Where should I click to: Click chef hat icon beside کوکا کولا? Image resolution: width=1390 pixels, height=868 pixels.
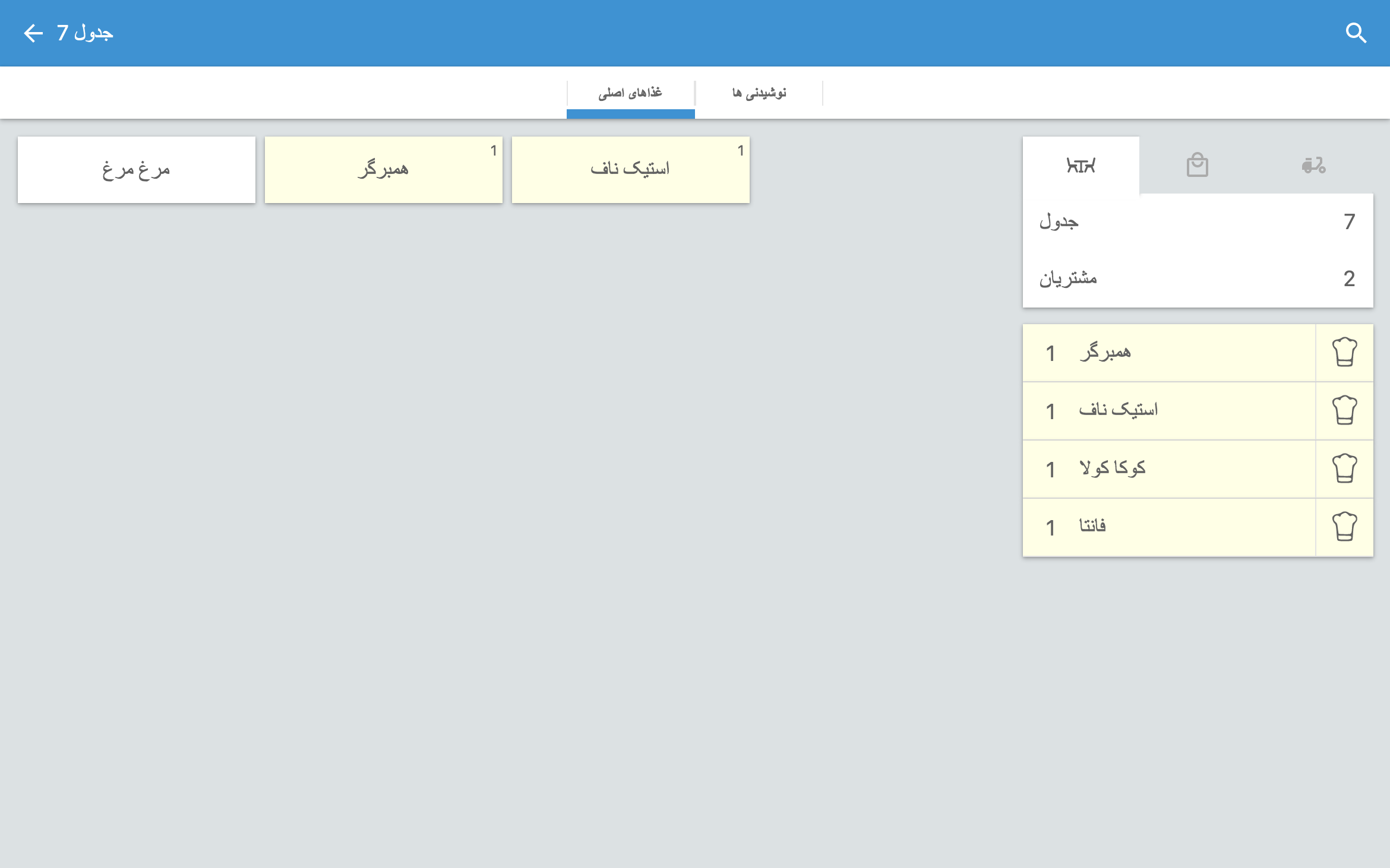pyautogui.click(x=1344, y=469)
